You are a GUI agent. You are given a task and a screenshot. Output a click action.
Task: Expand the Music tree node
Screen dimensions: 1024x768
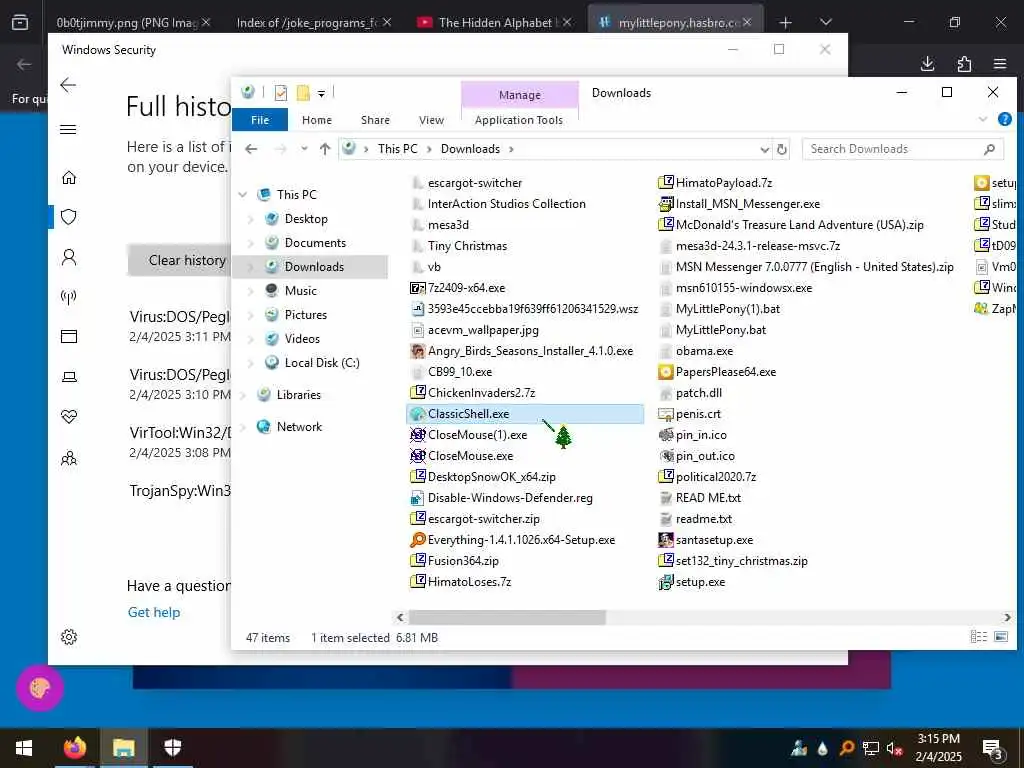click(x=251, y=291)
